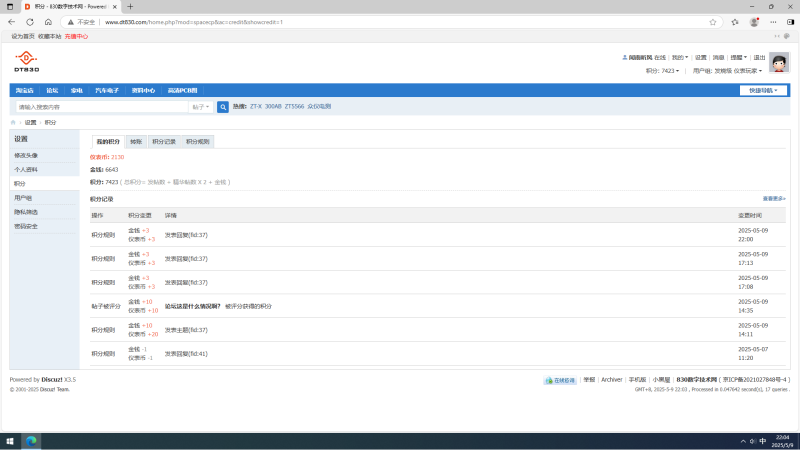Image resolution: width=800 pixels, height=450 pixels.
Task: Open the 快捷导航 quick navigation dropdown
Action: coord(764,90)
